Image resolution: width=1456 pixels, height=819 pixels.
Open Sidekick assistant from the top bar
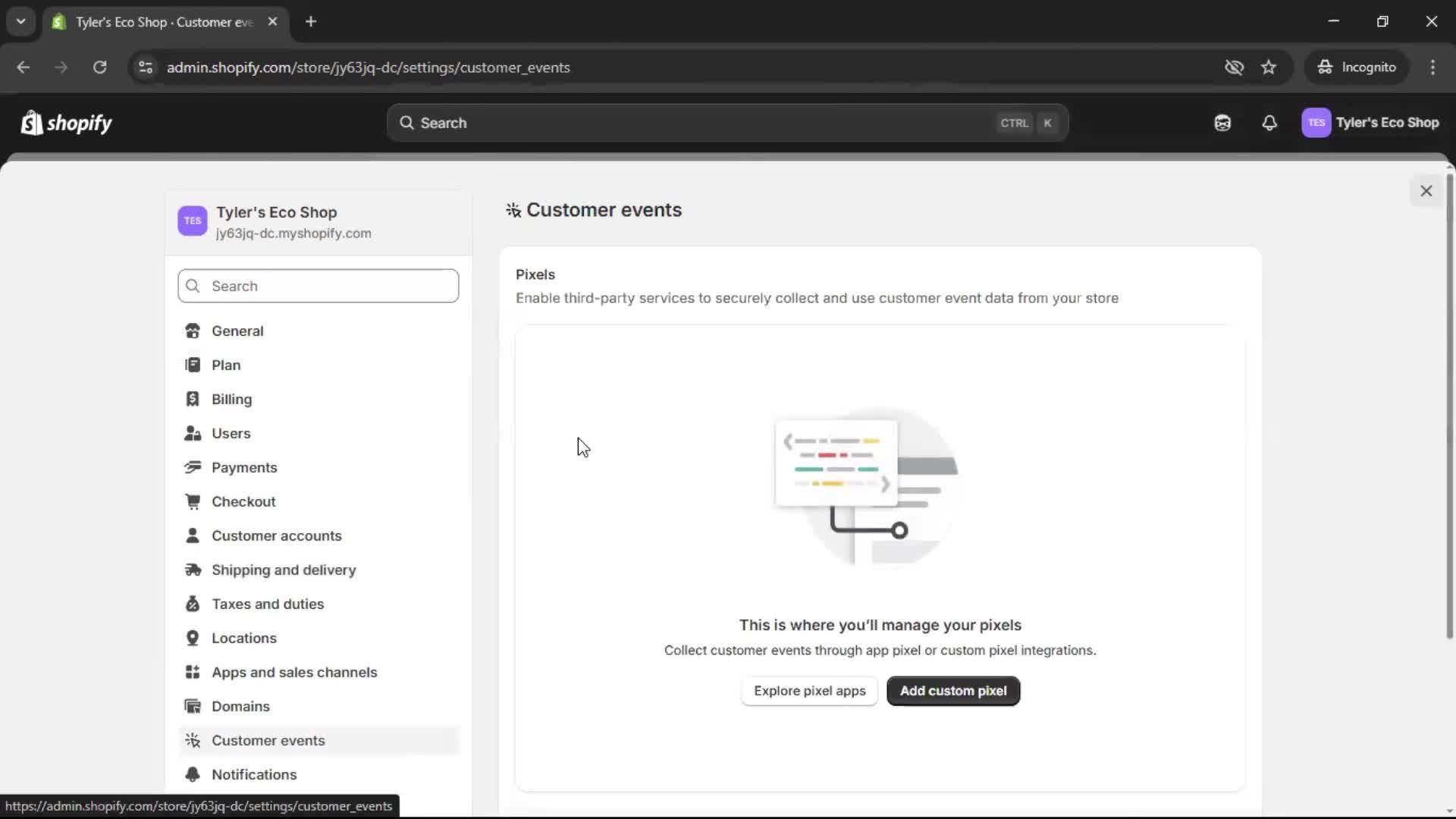(x=1222, y=123)
